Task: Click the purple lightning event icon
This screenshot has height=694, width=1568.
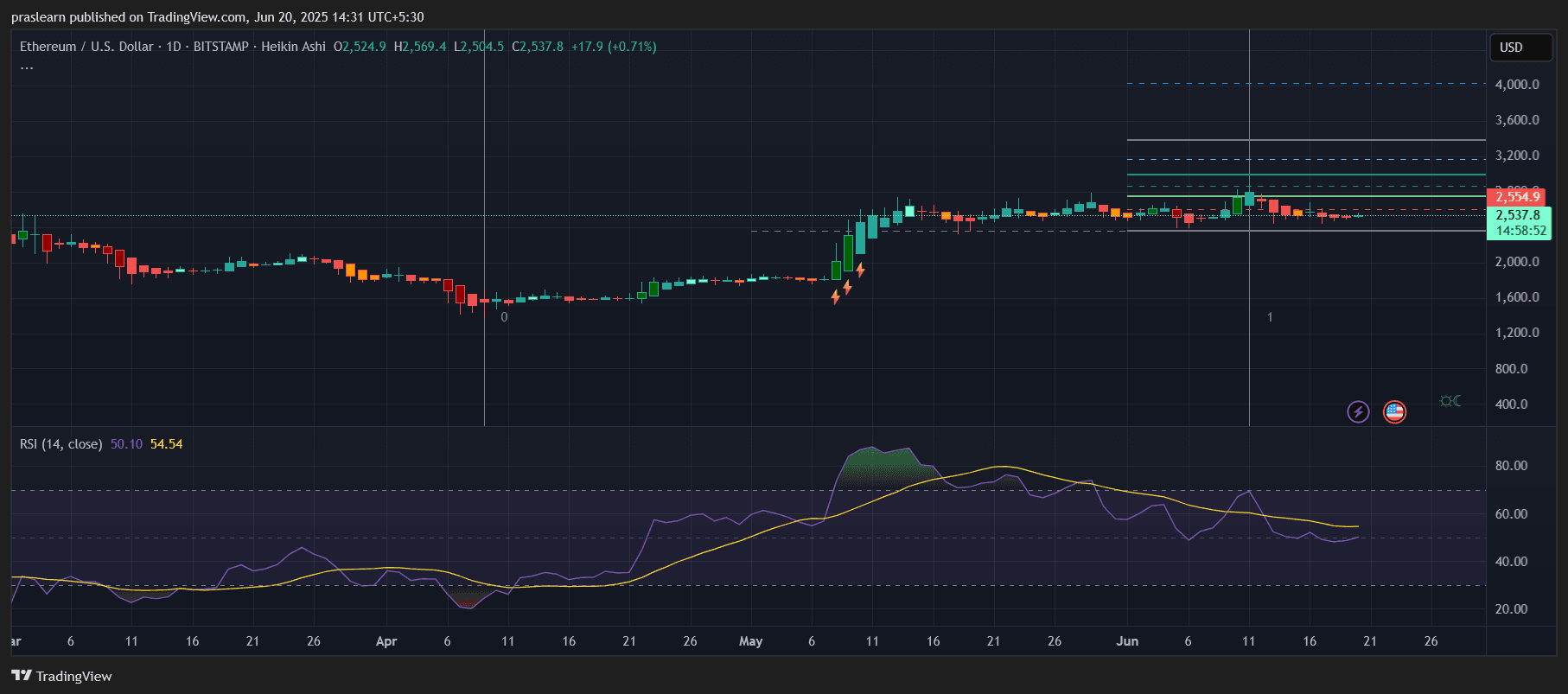Action: click(1358, 411)
